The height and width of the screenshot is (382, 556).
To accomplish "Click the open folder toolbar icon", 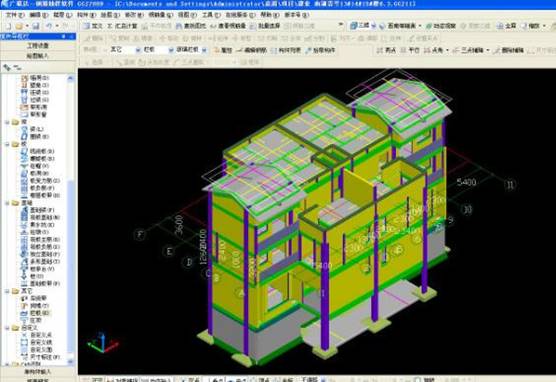I will [x=19, y=26].
